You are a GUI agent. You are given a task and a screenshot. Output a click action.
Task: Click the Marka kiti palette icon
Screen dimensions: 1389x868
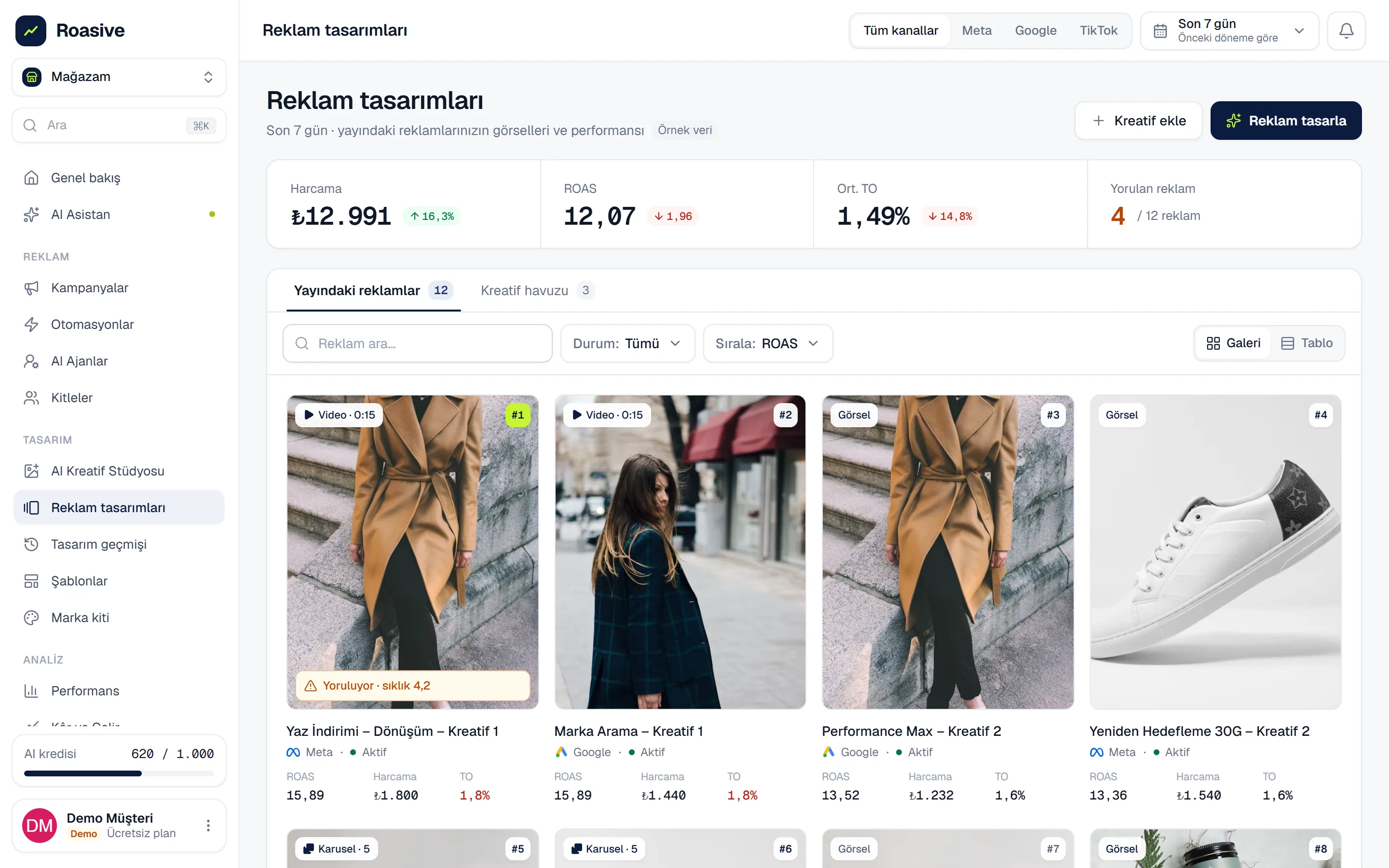point(31,618)
